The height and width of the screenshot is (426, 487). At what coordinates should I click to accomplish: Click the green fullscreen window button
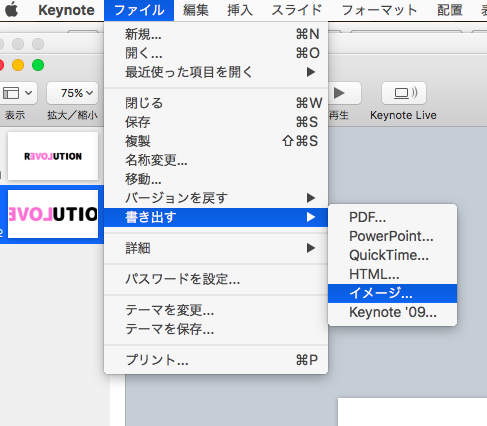pos(38,65)
